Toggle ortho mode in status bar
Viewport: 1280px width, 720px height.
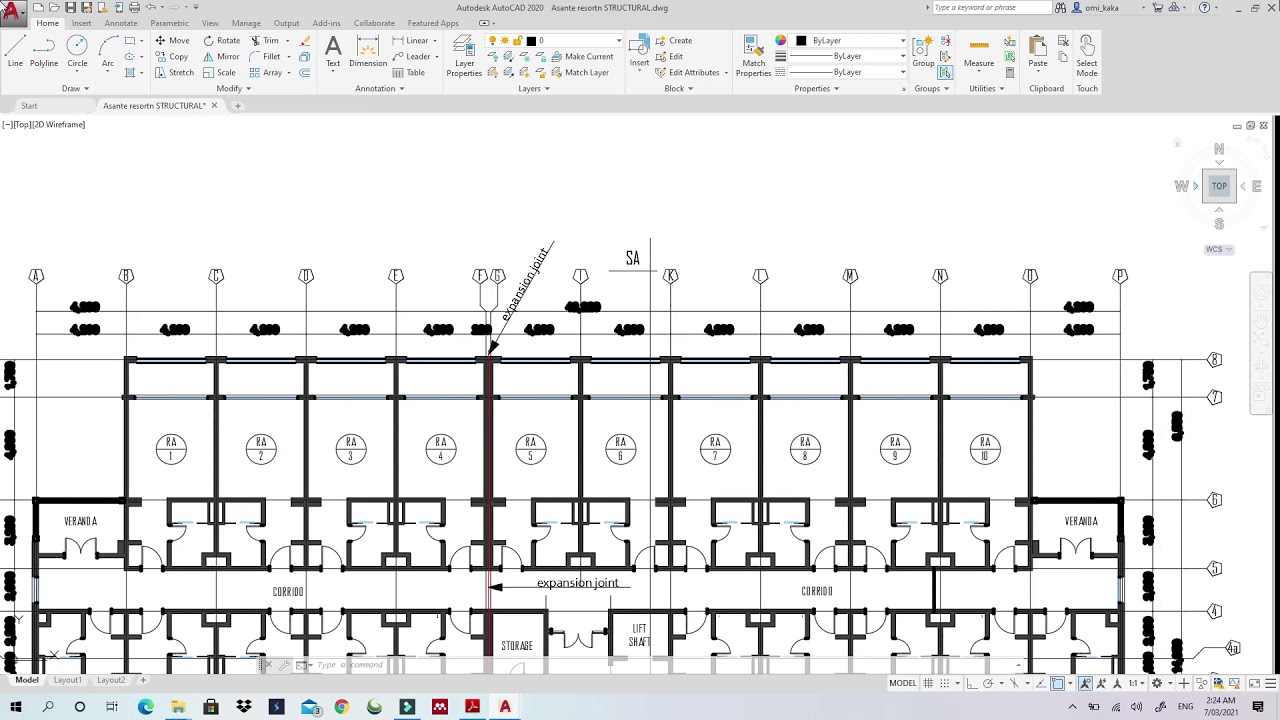pos(972,683)
